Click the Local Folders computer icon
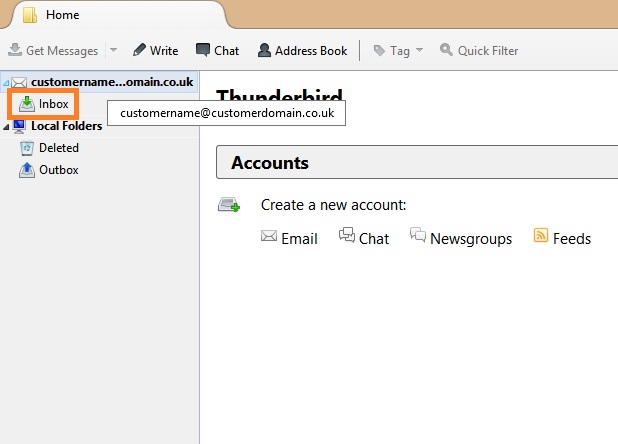 (19, 126)
